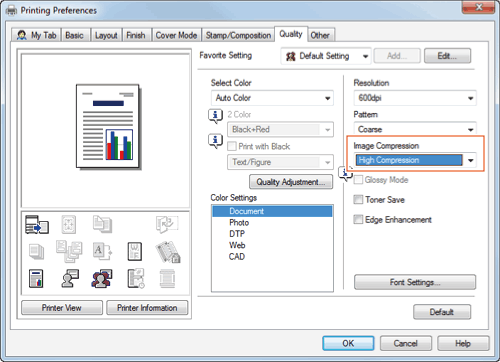Screen dimensions: 500x362
Task: Switch to the Other tab
Action: [320, 35]
